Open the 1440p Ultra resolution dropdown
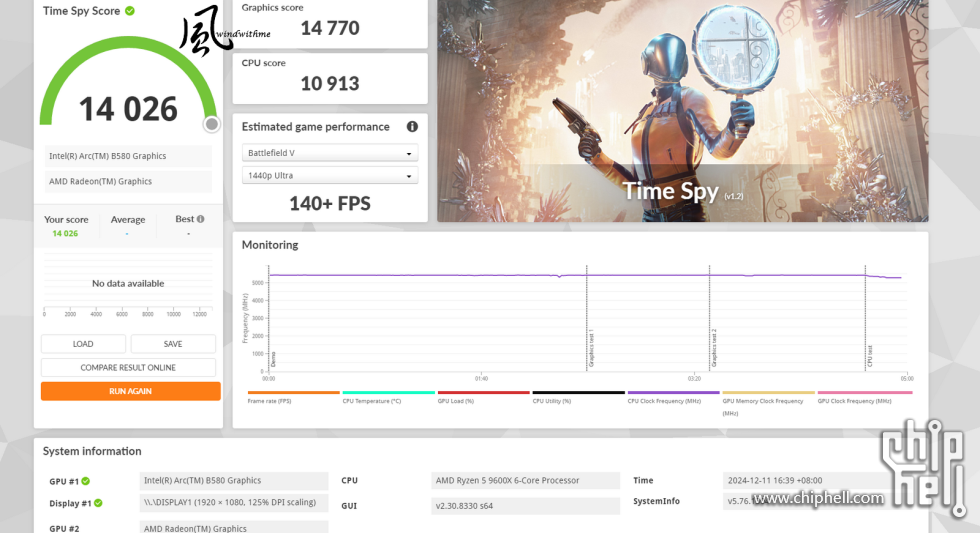 coord(330,176)
